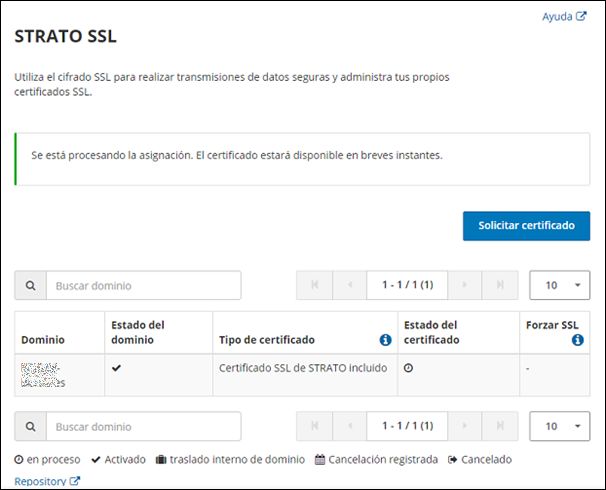Click the upper '1 - 1 / 1 (1)' page indicator
This screenshot has width=606, height=490.
pyautogui.click(x=407, y=285)
